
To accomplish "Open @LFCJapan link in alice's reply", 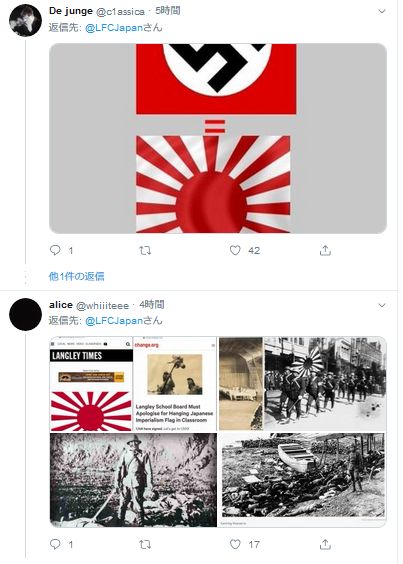I will (114, 320).
